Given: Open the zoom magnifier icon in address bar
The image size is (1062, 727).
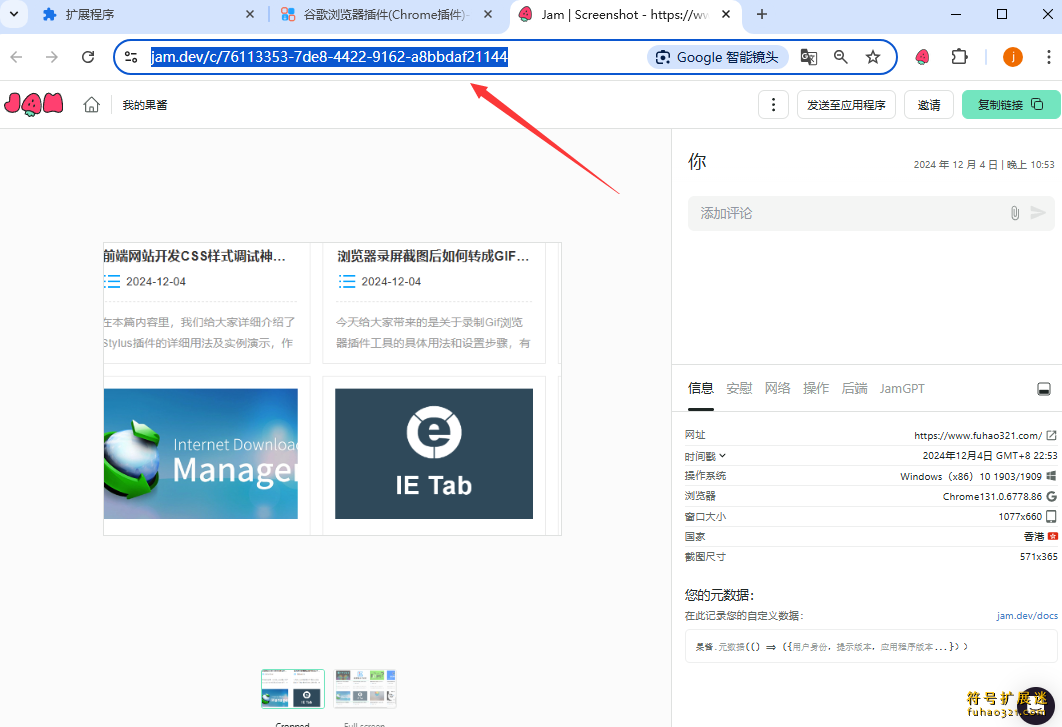Looking at the screenshot, I should (x=841, y=57).
